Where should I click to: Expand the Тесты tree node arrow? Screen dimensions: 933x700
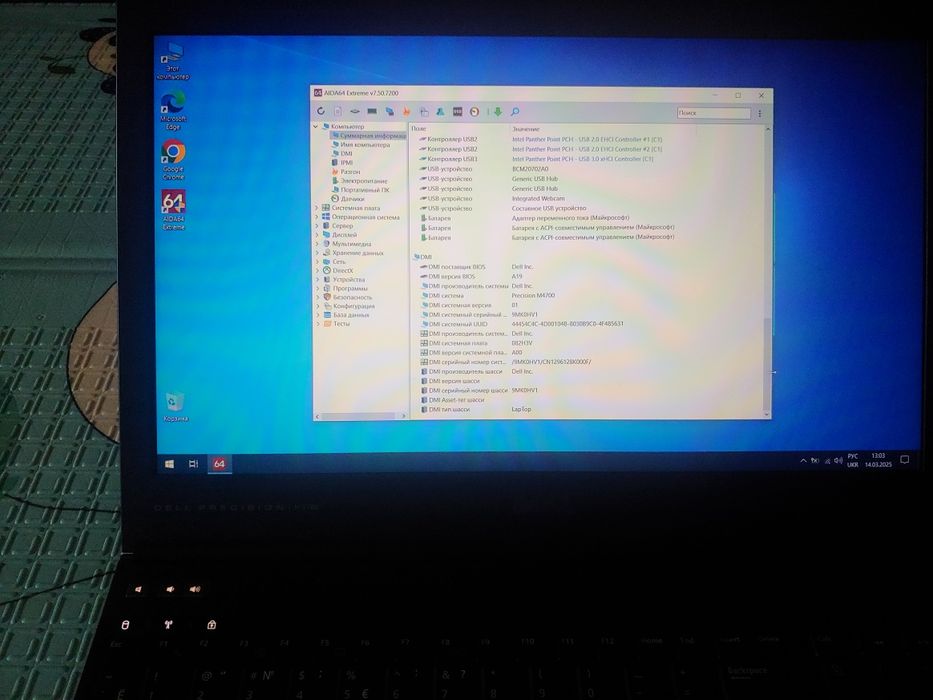pyautogui.click(x=318, y=324)
